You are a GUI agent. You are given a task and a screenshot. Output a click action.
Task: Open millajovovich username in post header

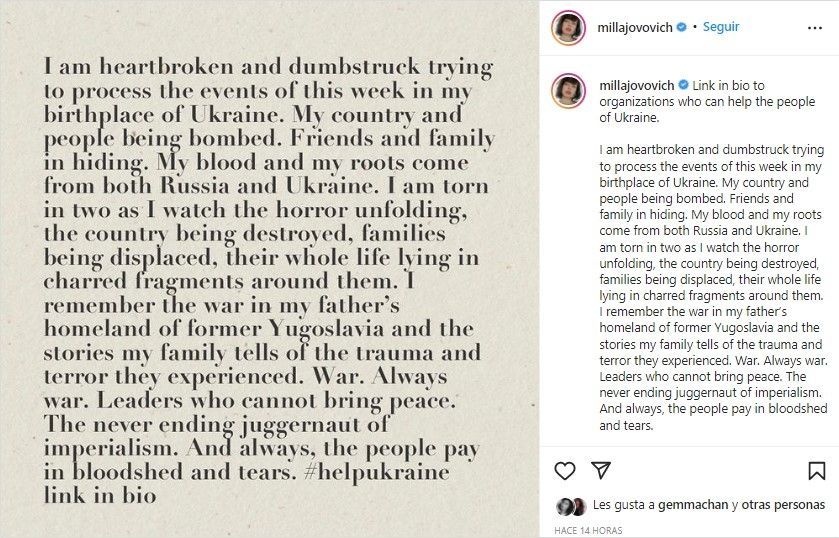click(x=635, y=28)
